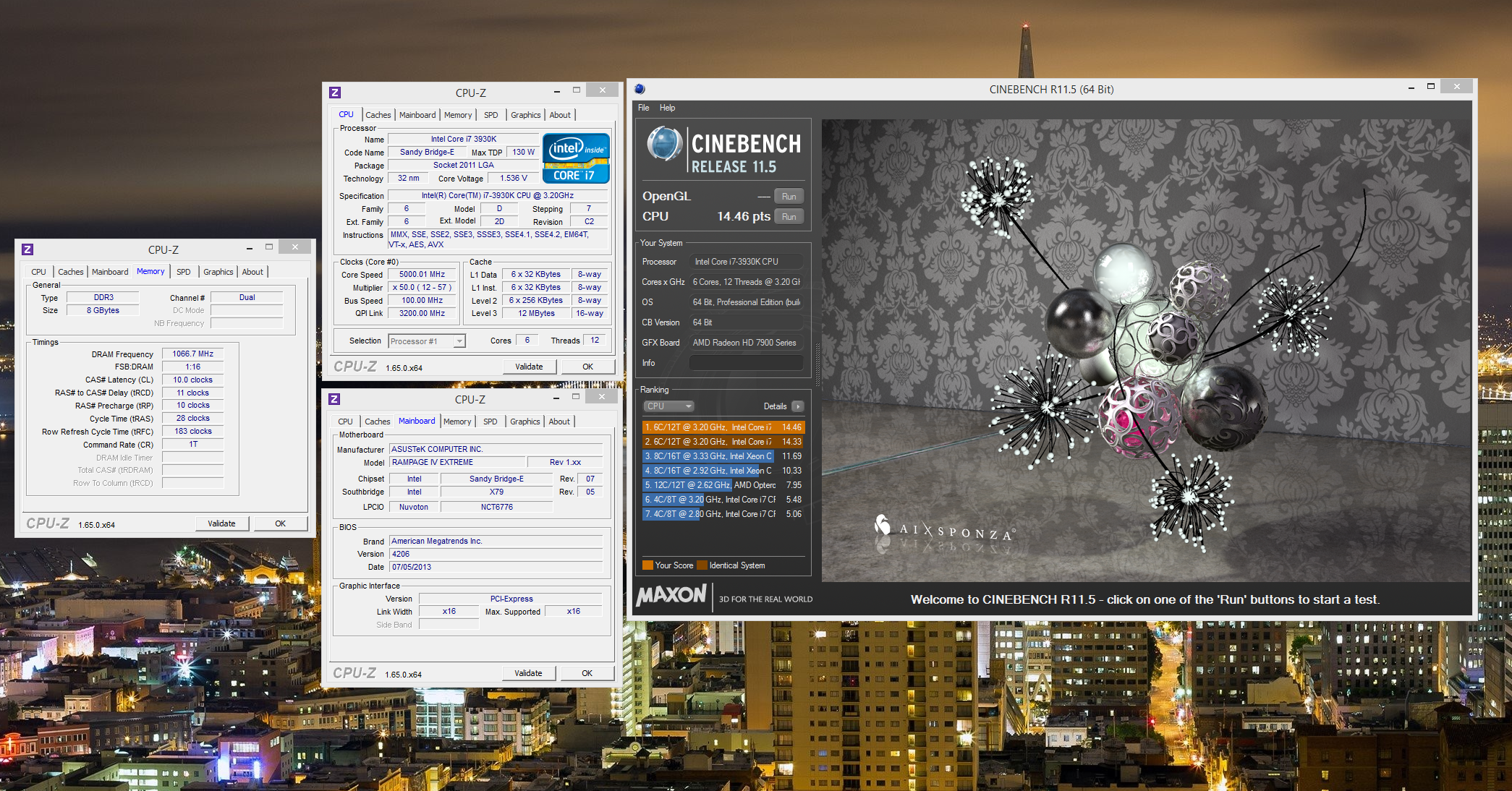This screenshot has height=791, width=1512.
Task: Run the OpenGL benchmark test
Action: tap(789, 197)
